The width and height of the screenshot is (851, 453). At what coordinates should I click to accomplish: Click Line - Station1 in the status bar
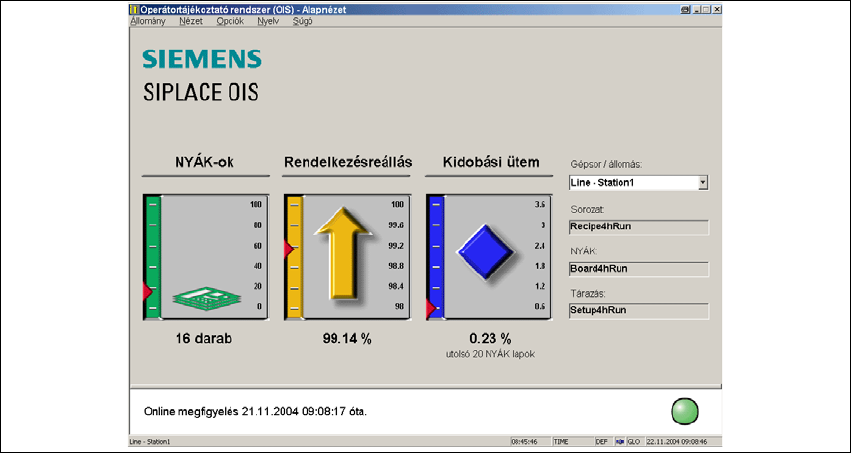(150, 442)
